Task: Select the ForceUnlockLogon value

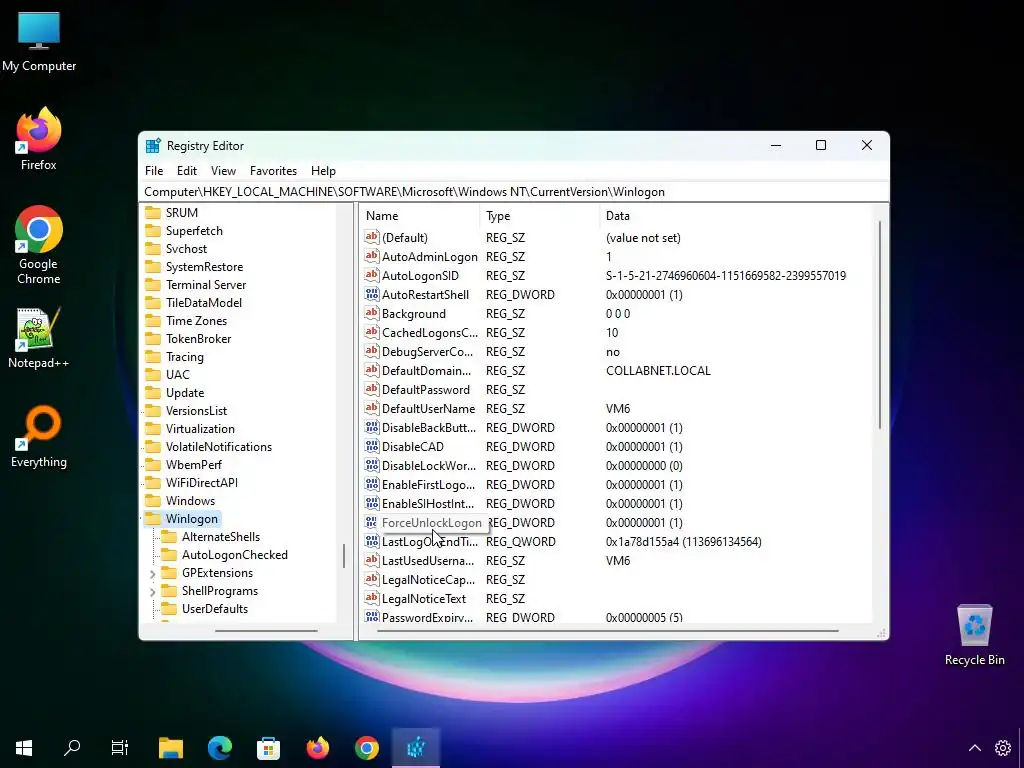Action: point(432,522)
